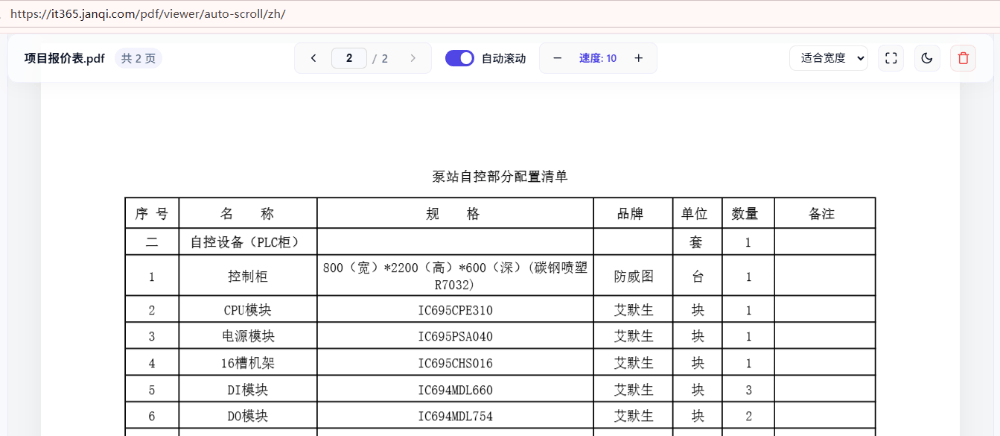This screenshot has width=1000, height=436.
Task: Click the page number input showing 2
Action: [349, 58]
